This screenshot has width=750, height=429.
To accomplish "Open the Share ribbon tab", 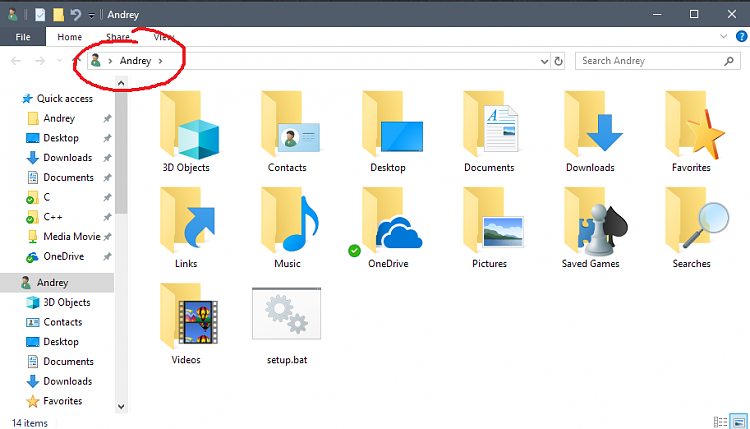I will point(118,37).
